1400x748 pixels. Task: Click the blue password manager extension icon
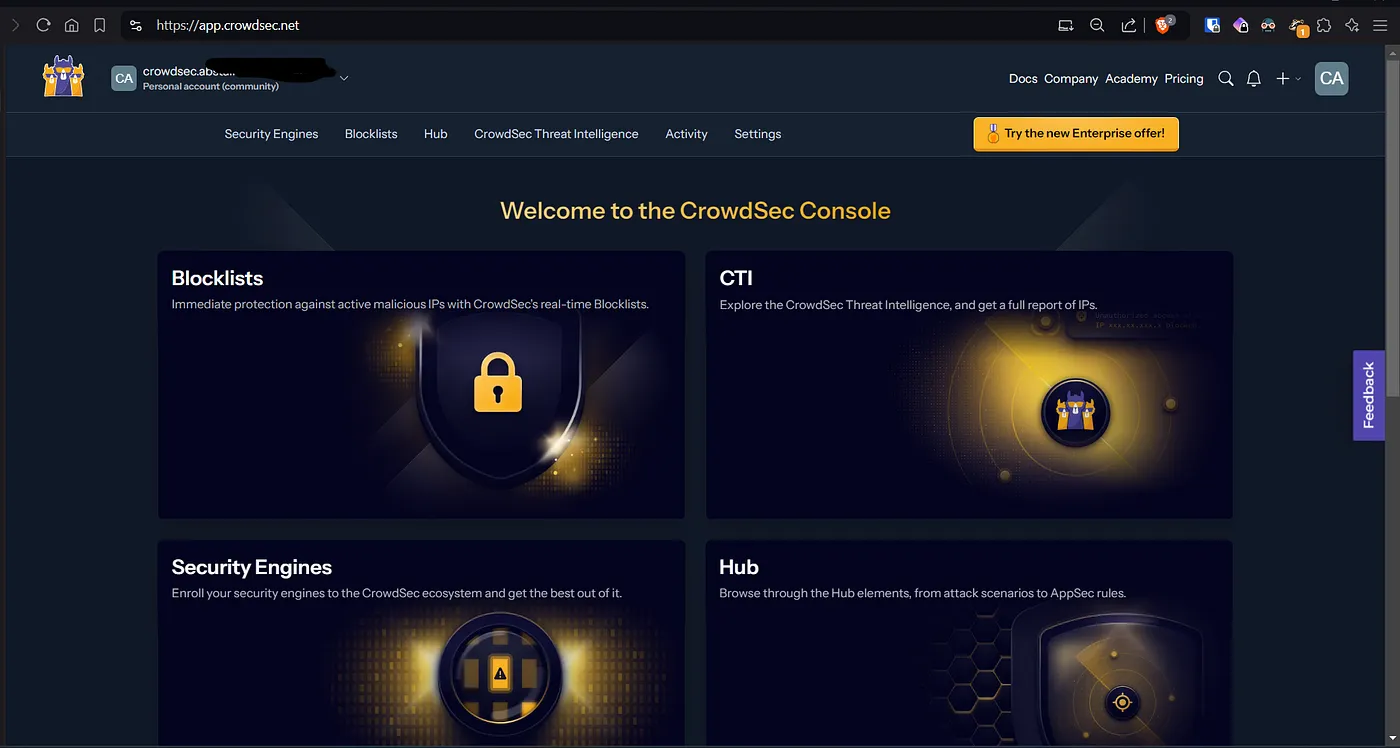click(1212, 25)
